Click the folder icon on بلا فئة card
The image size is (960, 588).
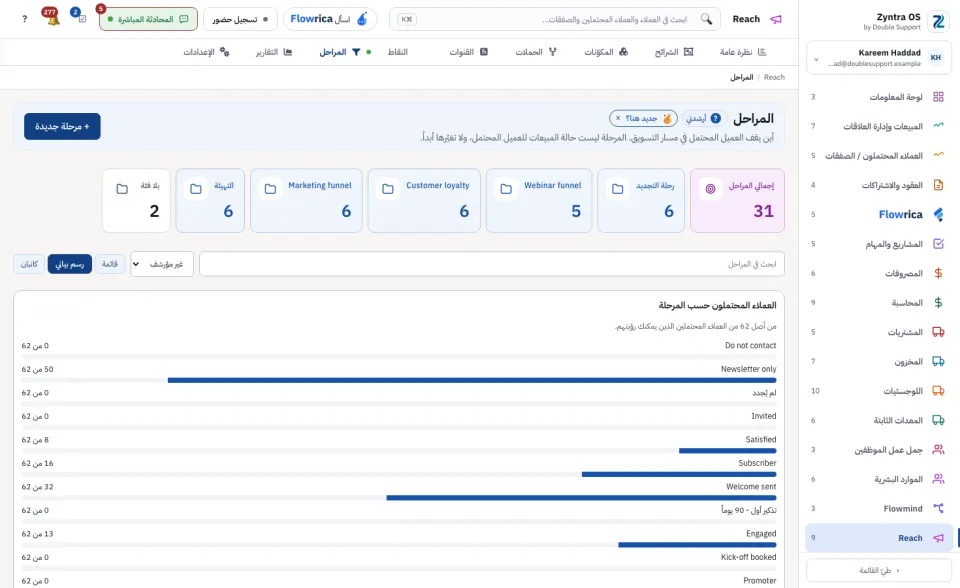122,189
